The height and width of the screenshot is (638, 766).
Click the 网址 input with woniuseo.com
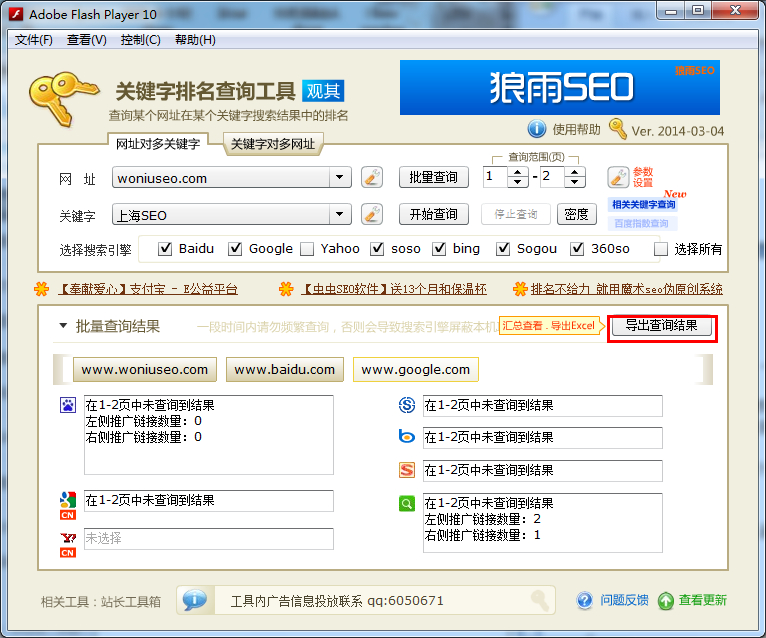pyautogui.click(x=221, y=178)
